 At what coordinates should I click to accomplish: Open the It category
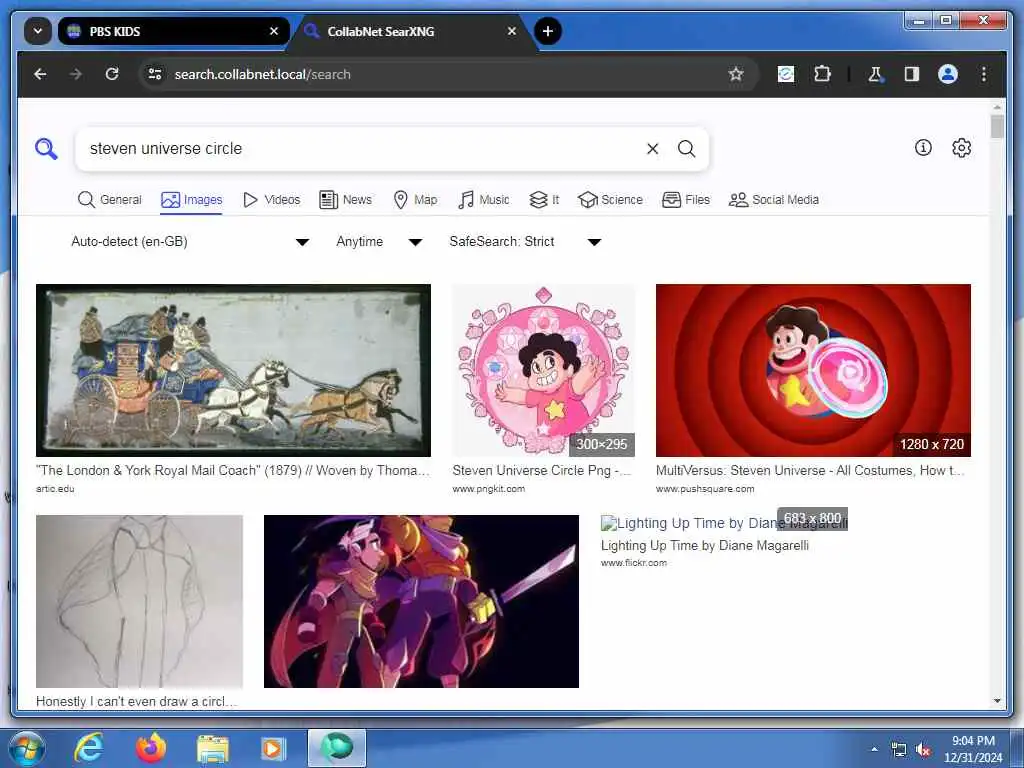point(544,200)
